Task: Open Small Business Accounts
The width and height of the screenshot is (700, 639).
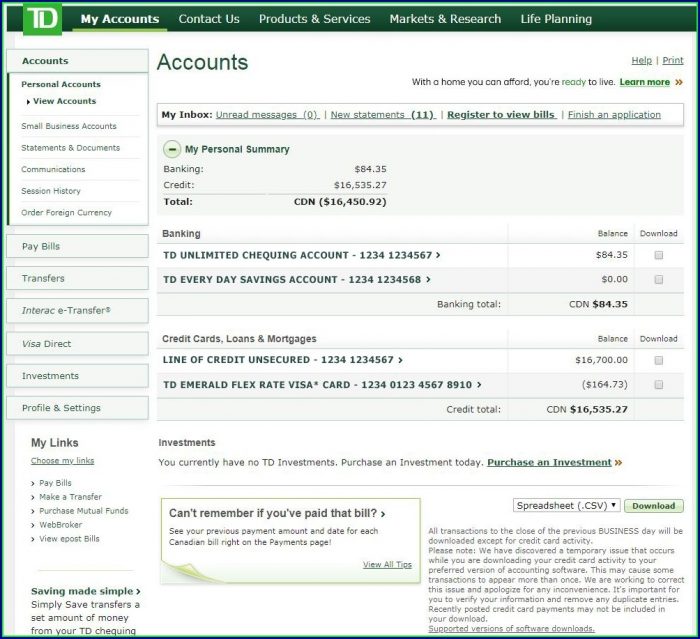Action: point(69,126)
